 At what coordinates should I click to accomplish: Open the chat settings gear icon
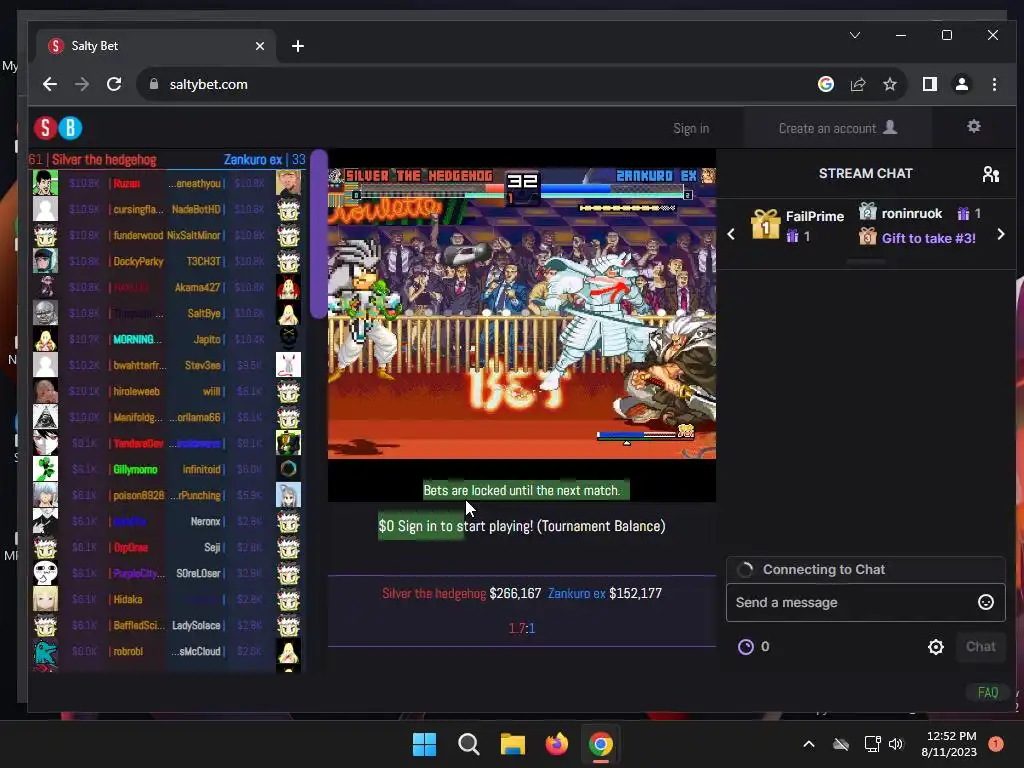(936, 647)
